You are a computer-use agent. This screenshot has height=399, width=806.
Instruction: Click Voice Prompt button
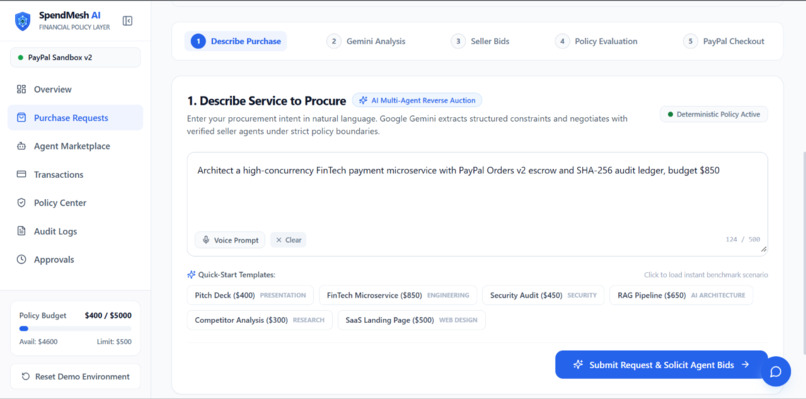tap(230, 240)
